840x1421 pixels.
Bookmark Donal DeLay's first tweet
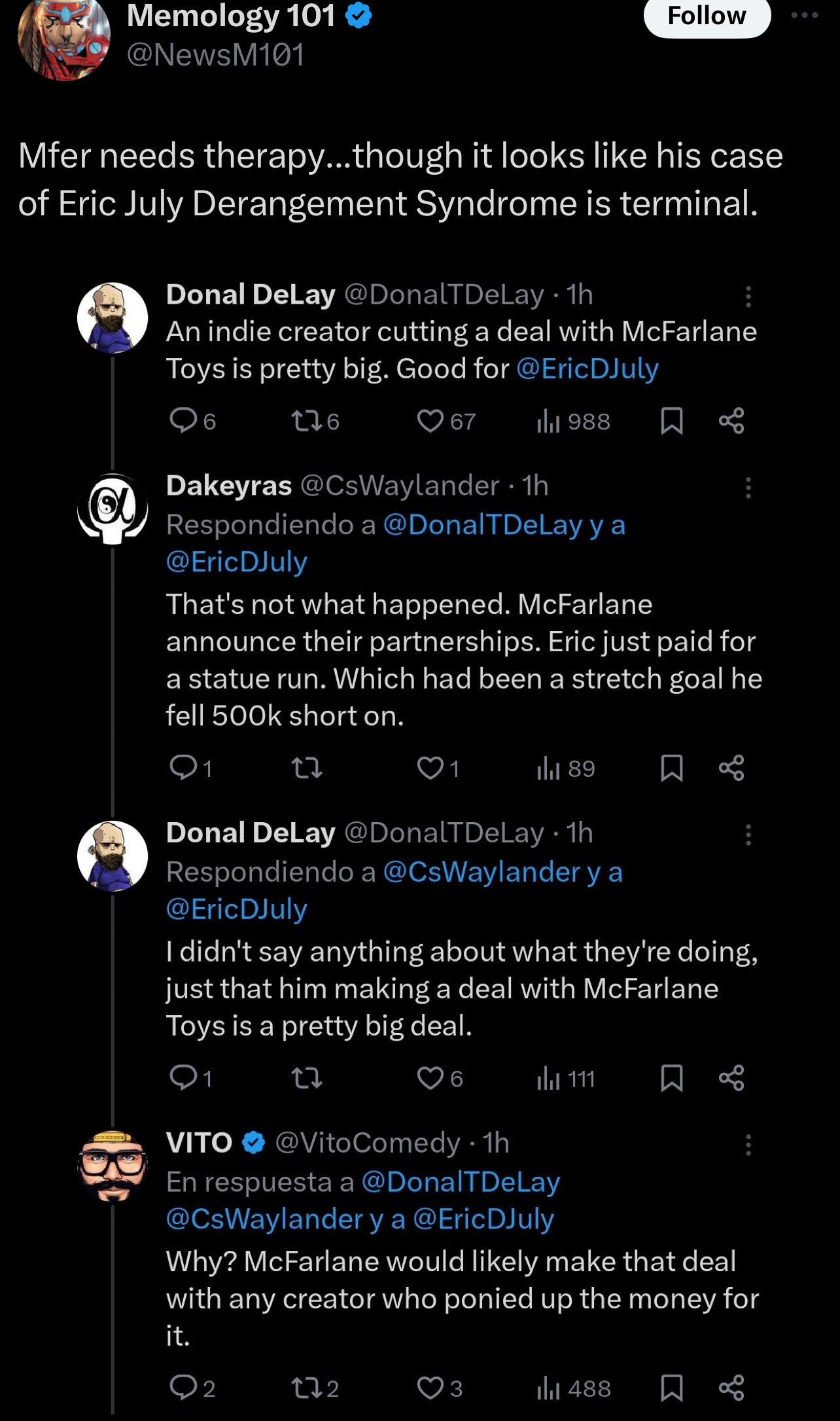pos(672,421)
